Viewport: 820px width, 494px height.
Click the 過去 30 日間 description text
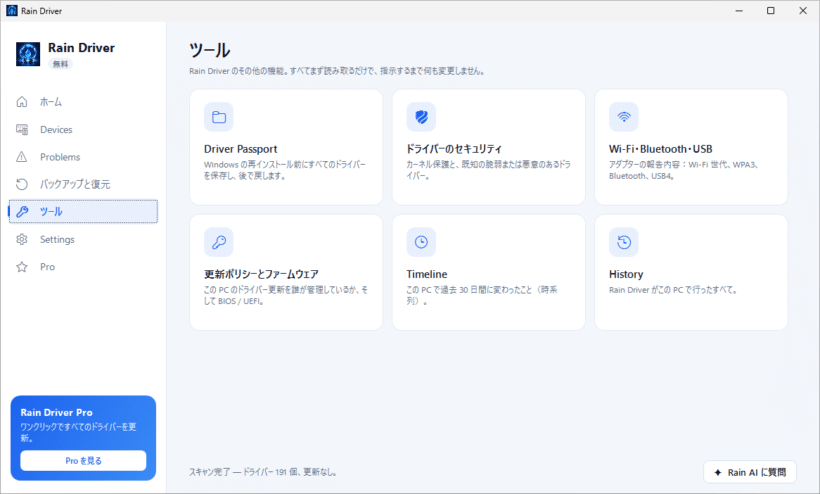(x=482, y=295)
